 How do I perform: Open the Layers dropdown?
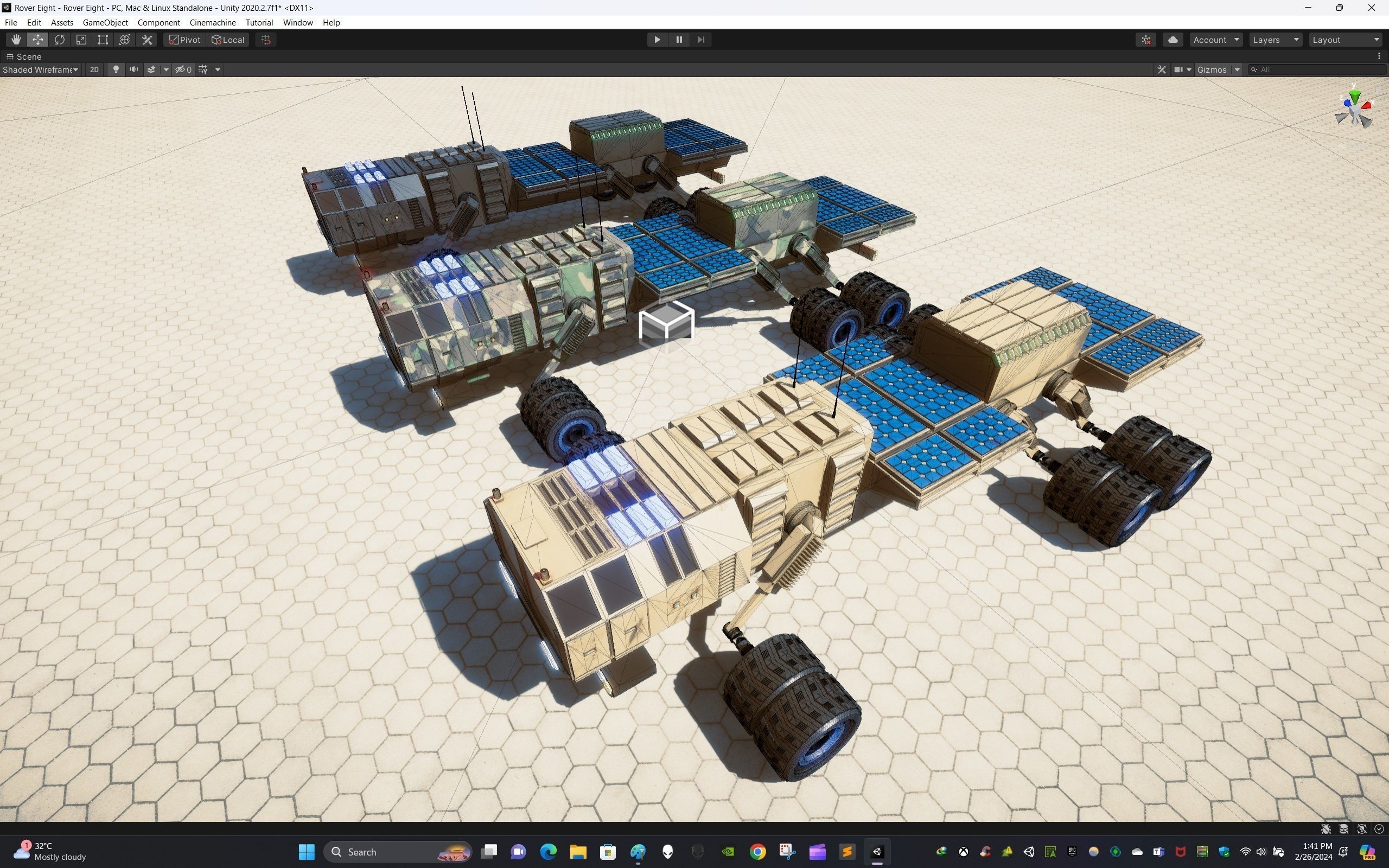coord(1276,40)
